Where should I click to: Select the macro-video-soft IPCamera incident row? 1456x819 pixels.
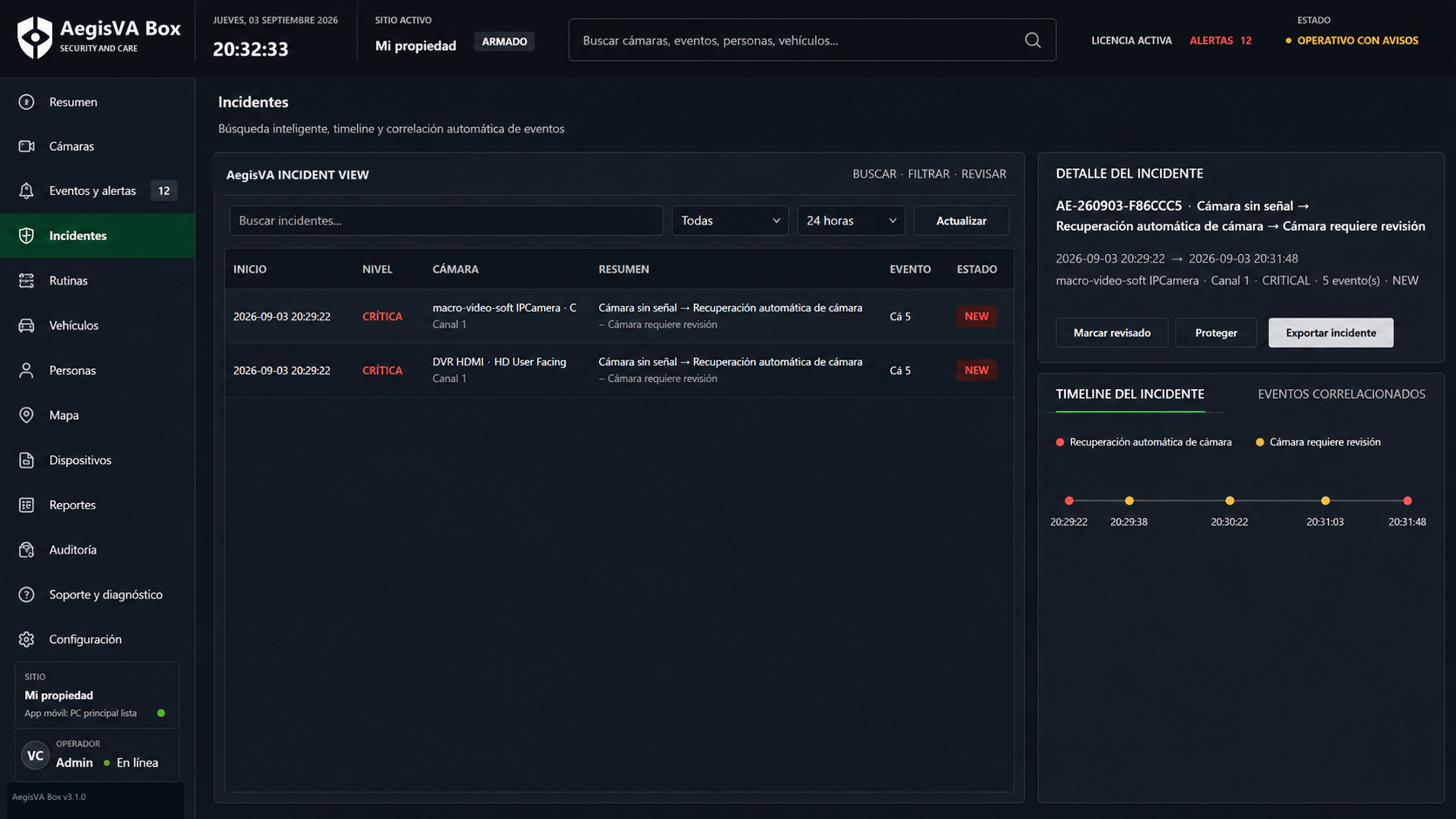618,316
